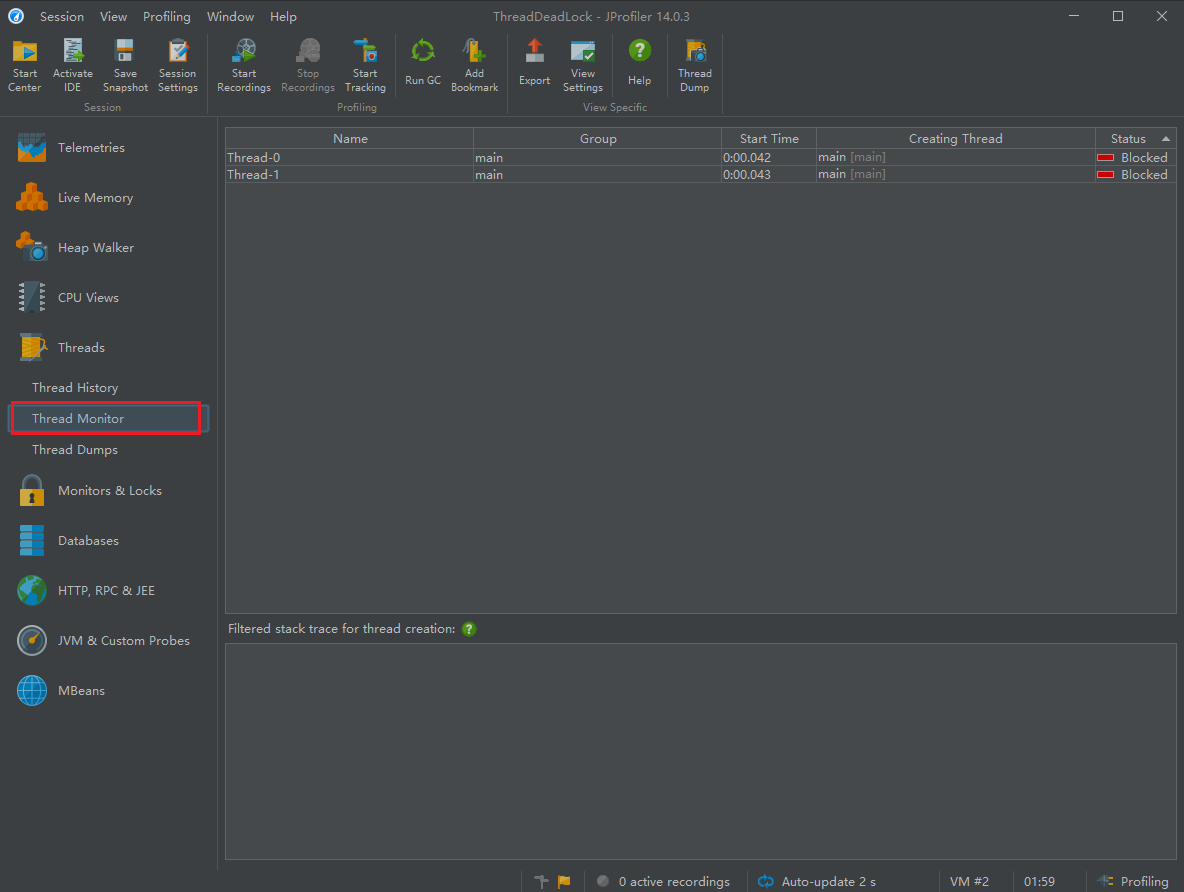
Task: Open the Session menu
Action: pos(62,16)
